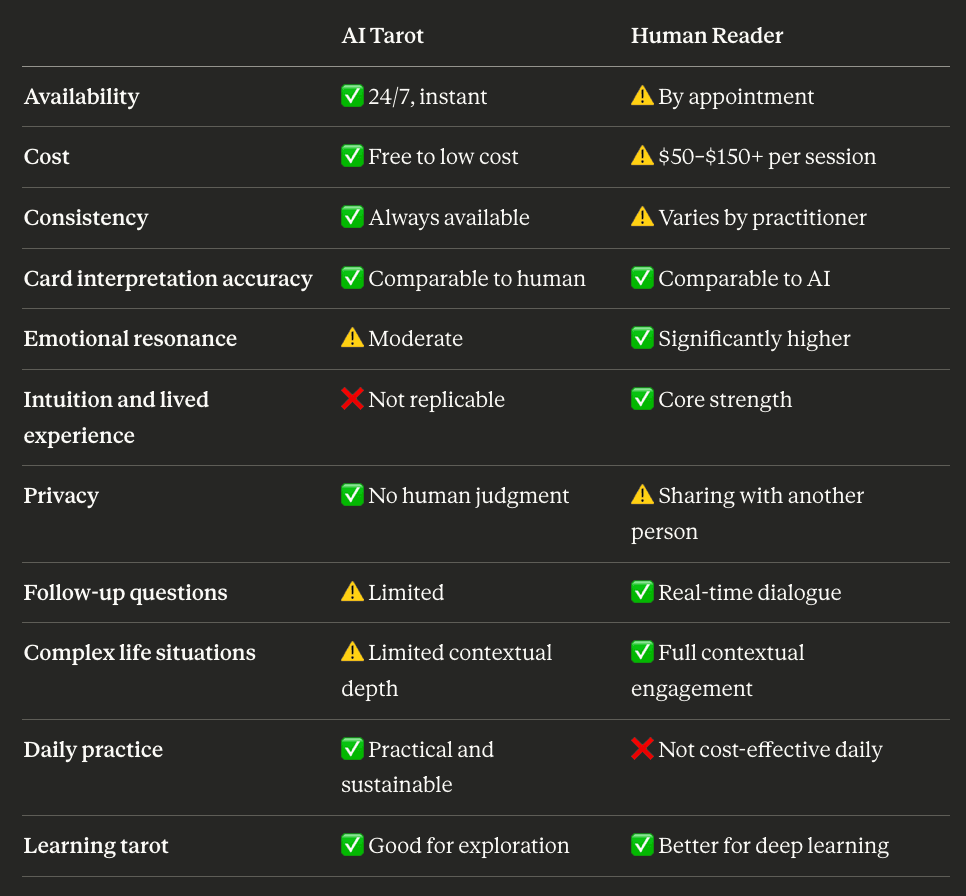Click the green checkmark beside "24/7, instant"
This screenshot has width=966, height=896.
tap(352, 96)
